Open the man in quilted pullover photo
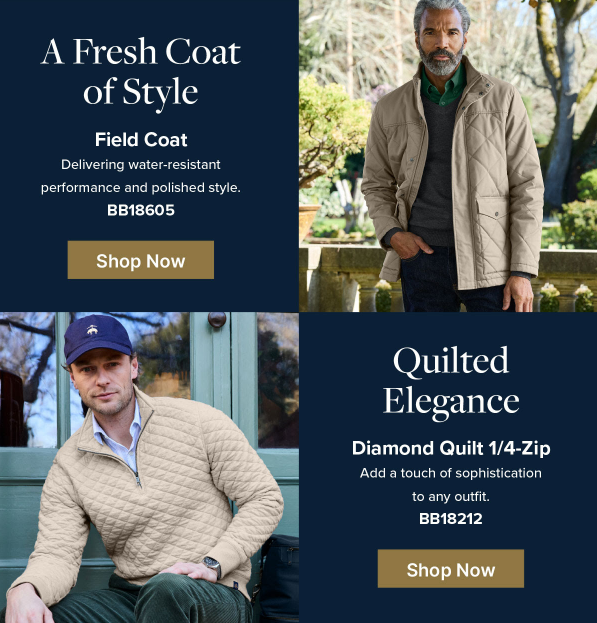The height and width of the screenshot is (623, 597). pyautogui.click(x=149, y=467)
